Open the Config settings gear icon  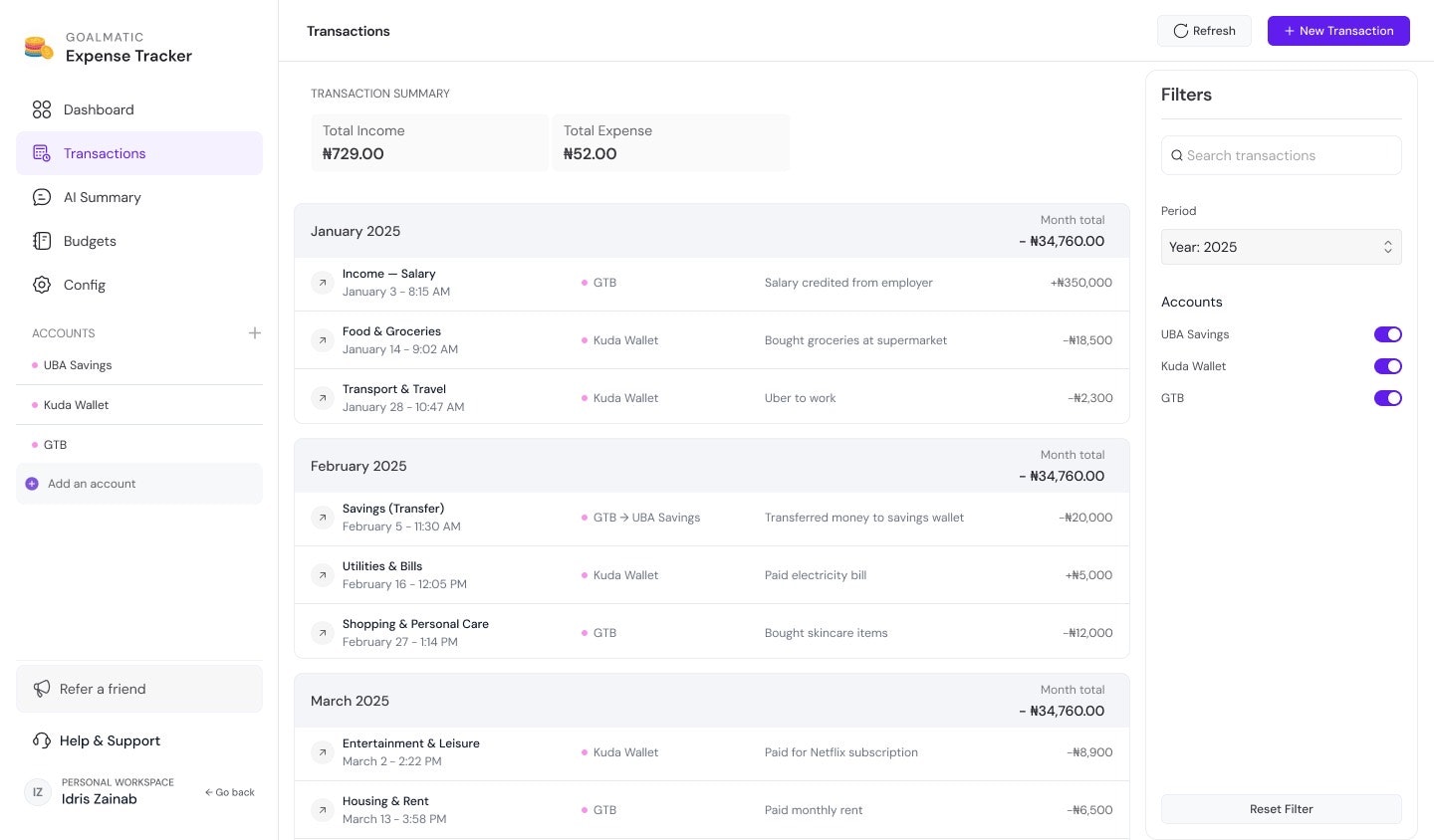(41, 285)
